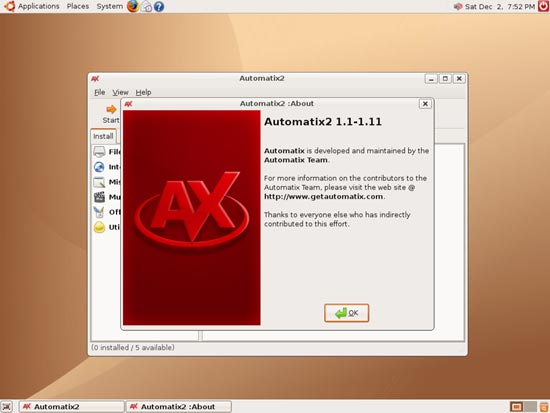Open the Help menu in Automatix2
550x413 pixels.
(143, 92)
